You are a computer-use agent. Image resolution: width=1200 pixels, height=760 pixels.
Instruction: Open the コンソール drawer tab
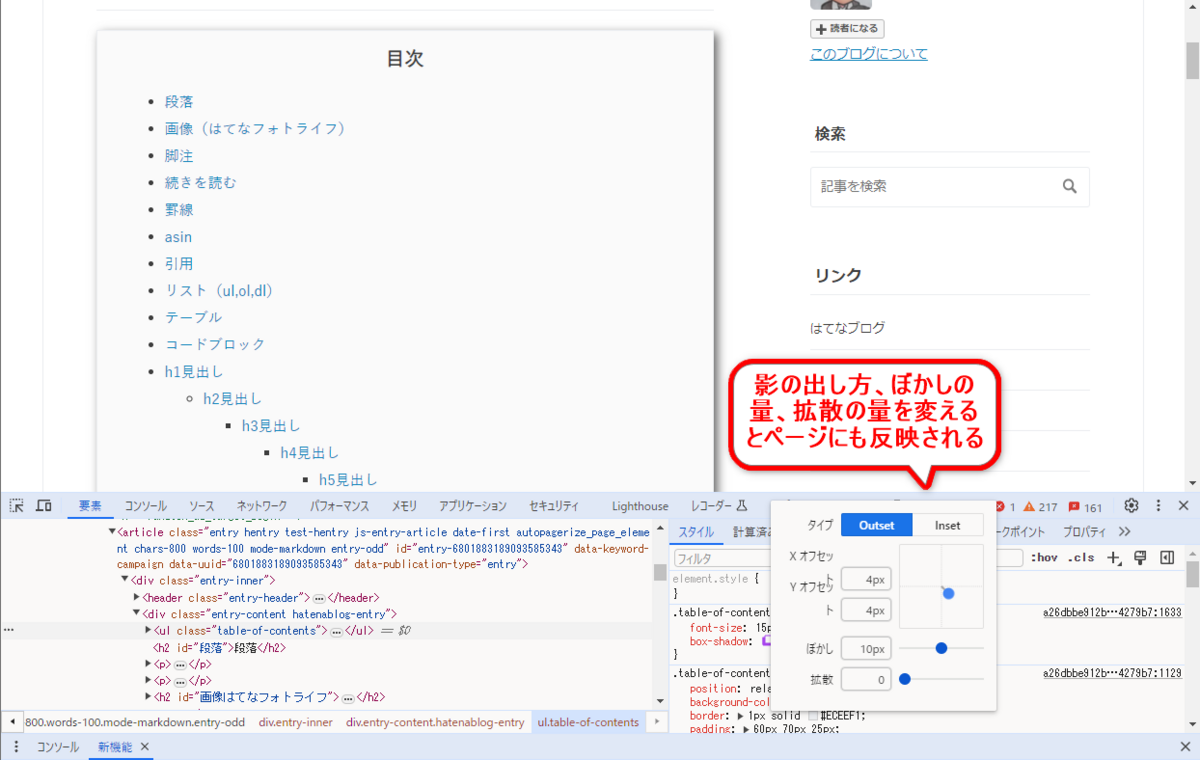[x=58, y=747]
